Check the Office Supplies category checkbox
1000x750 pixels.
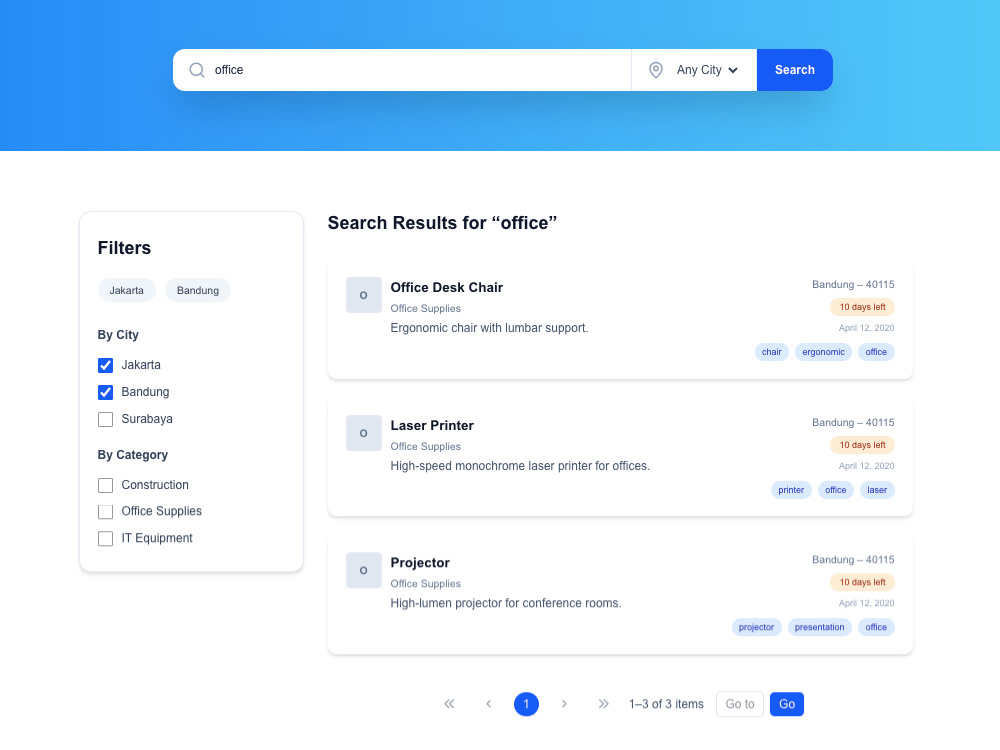(105, 511)
